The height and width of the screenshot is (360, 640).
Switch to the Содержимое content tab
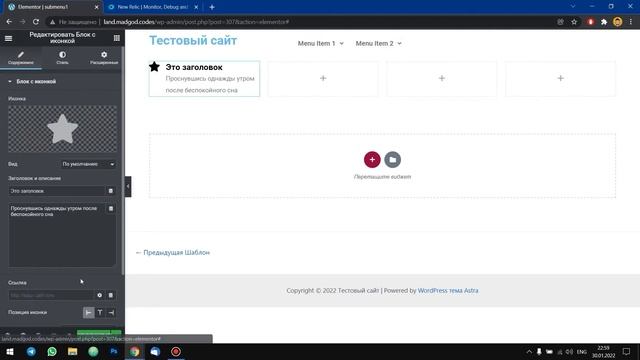21,58
